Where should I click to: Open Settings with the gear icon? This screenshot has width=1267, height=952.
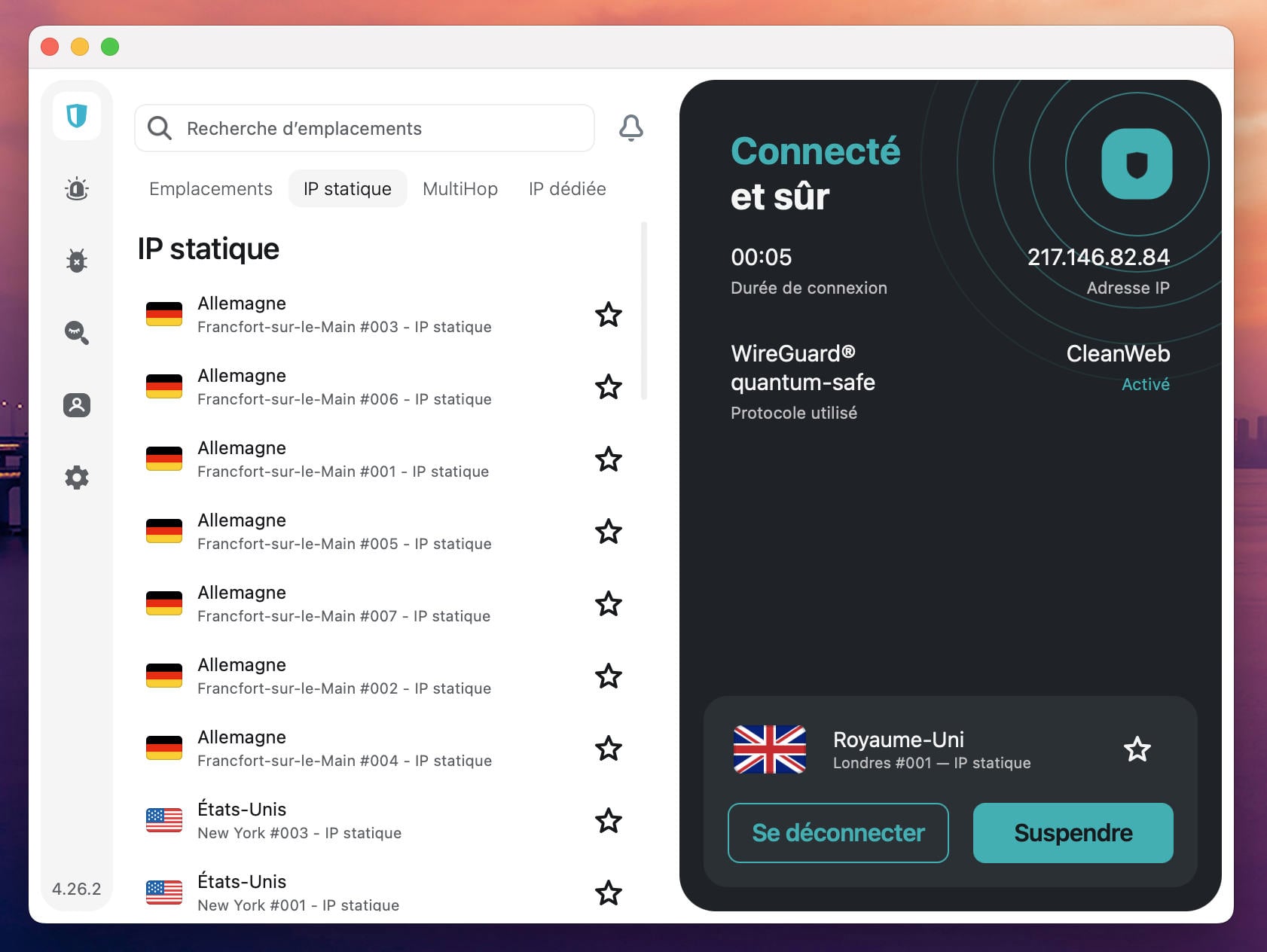click(x=76, y=478)
